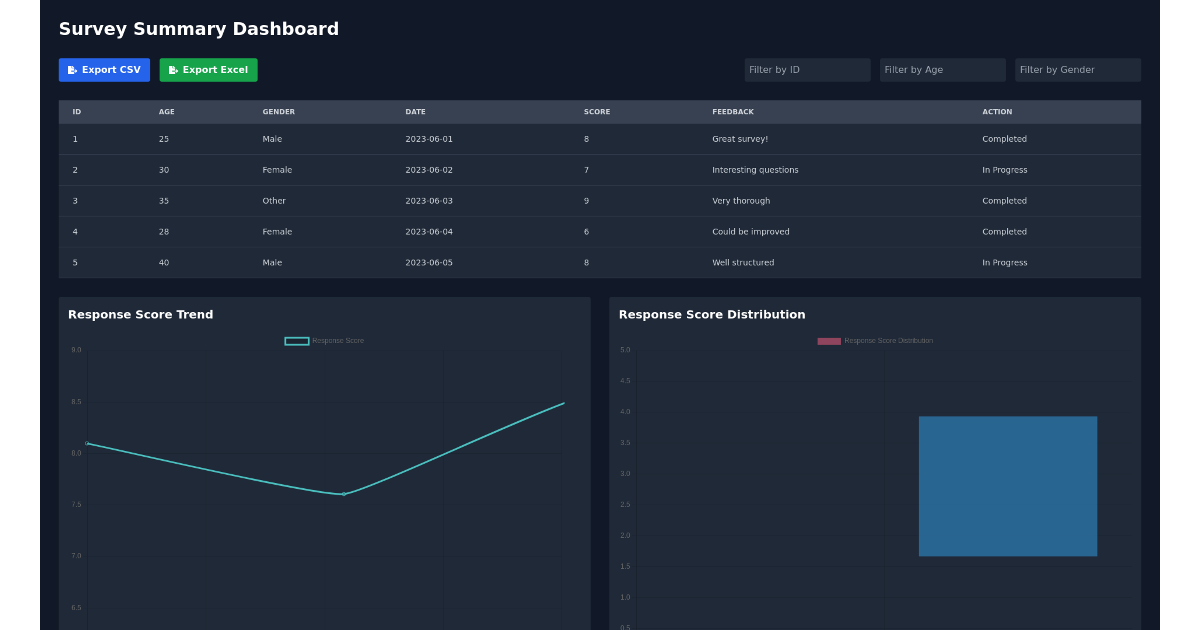Click the 'Great survey!' feedback cell
The width and height of the screenshot is (1200, 630).
[739, 139]
